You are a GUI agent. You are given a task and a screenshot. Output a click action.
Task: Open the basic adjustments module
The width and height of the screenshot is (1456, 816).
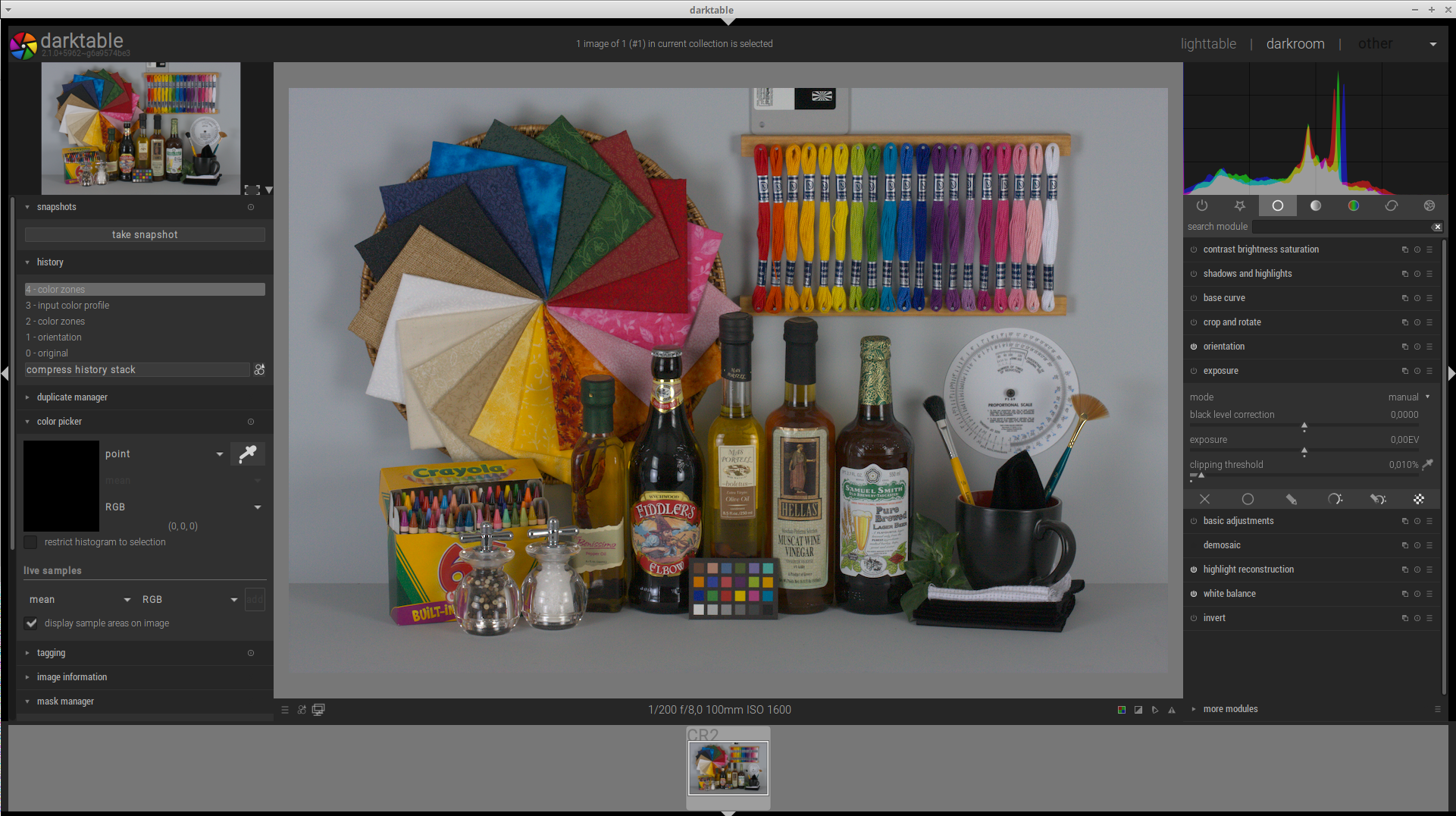click(x=1238, y=521)
